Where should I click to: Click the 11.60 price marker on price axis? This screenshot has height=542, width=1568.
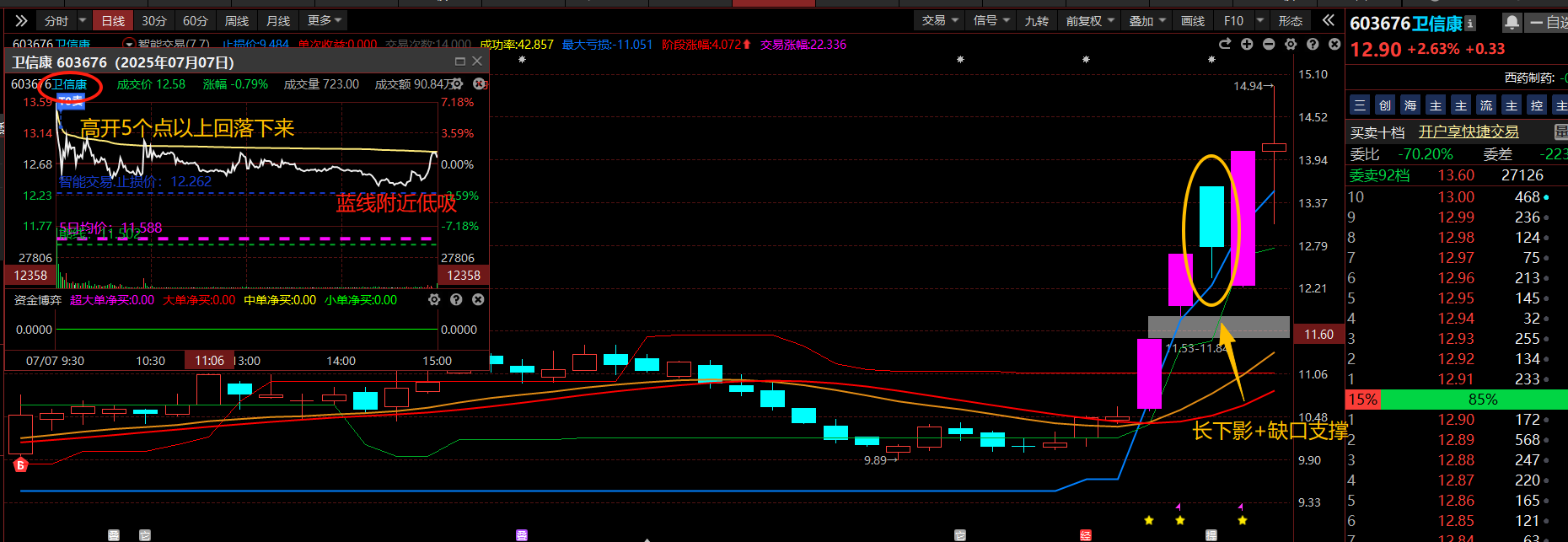1318,335
